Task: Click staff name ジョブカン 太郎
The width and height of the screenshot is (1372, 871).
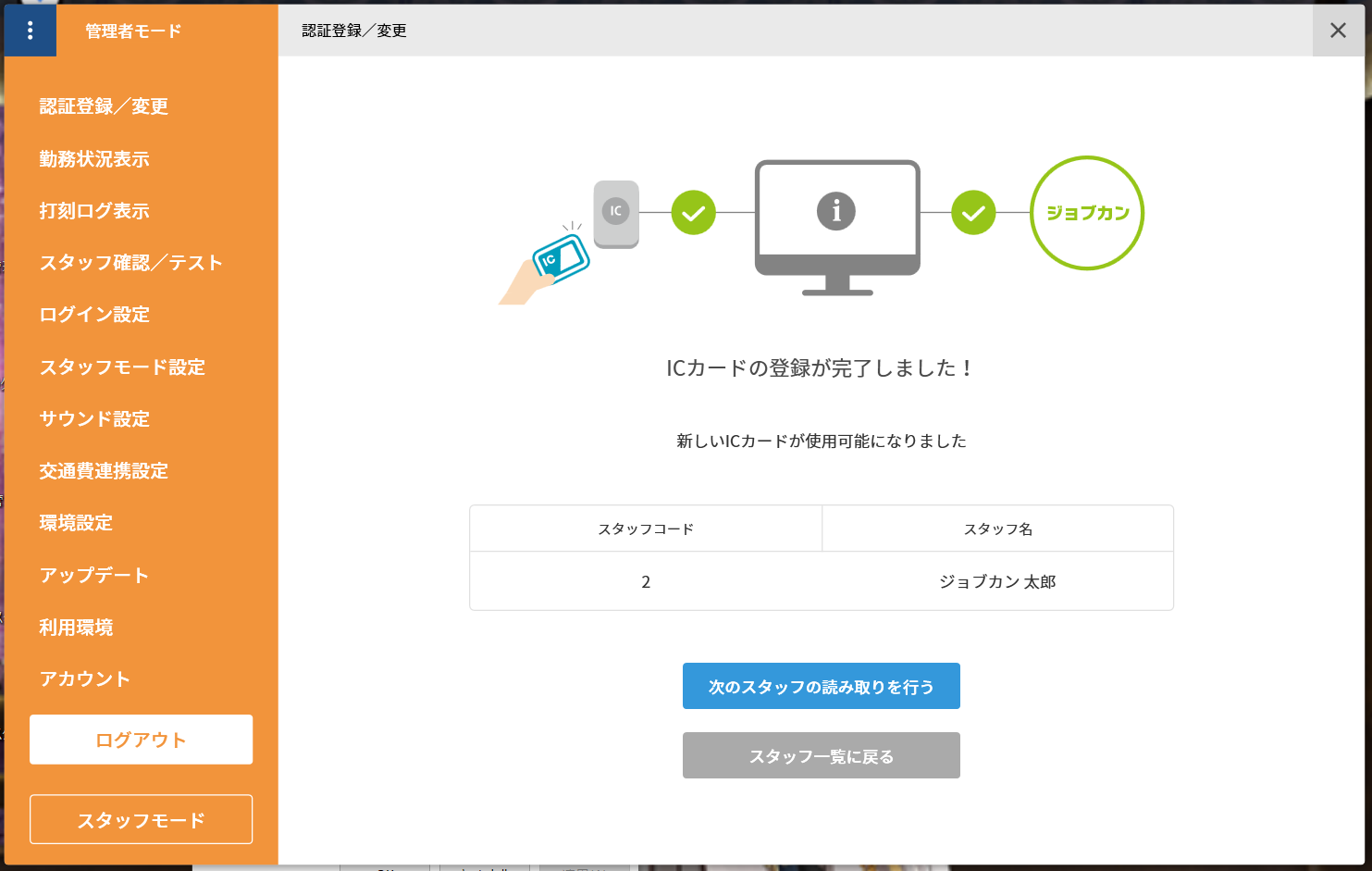Action: tap(998, 581)
